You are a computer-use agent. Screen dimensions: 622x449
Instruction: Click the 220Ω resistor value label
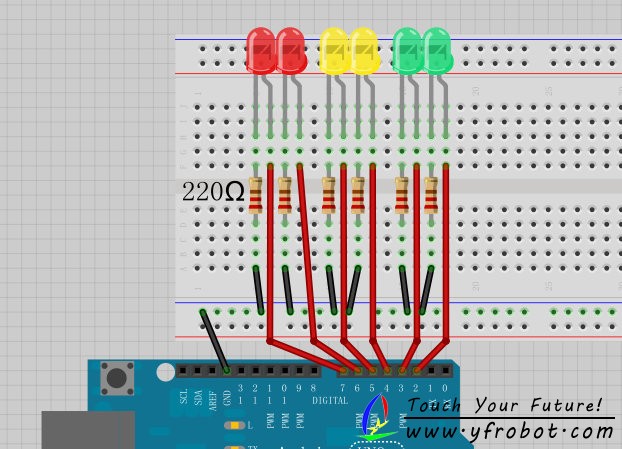point(212,192)
